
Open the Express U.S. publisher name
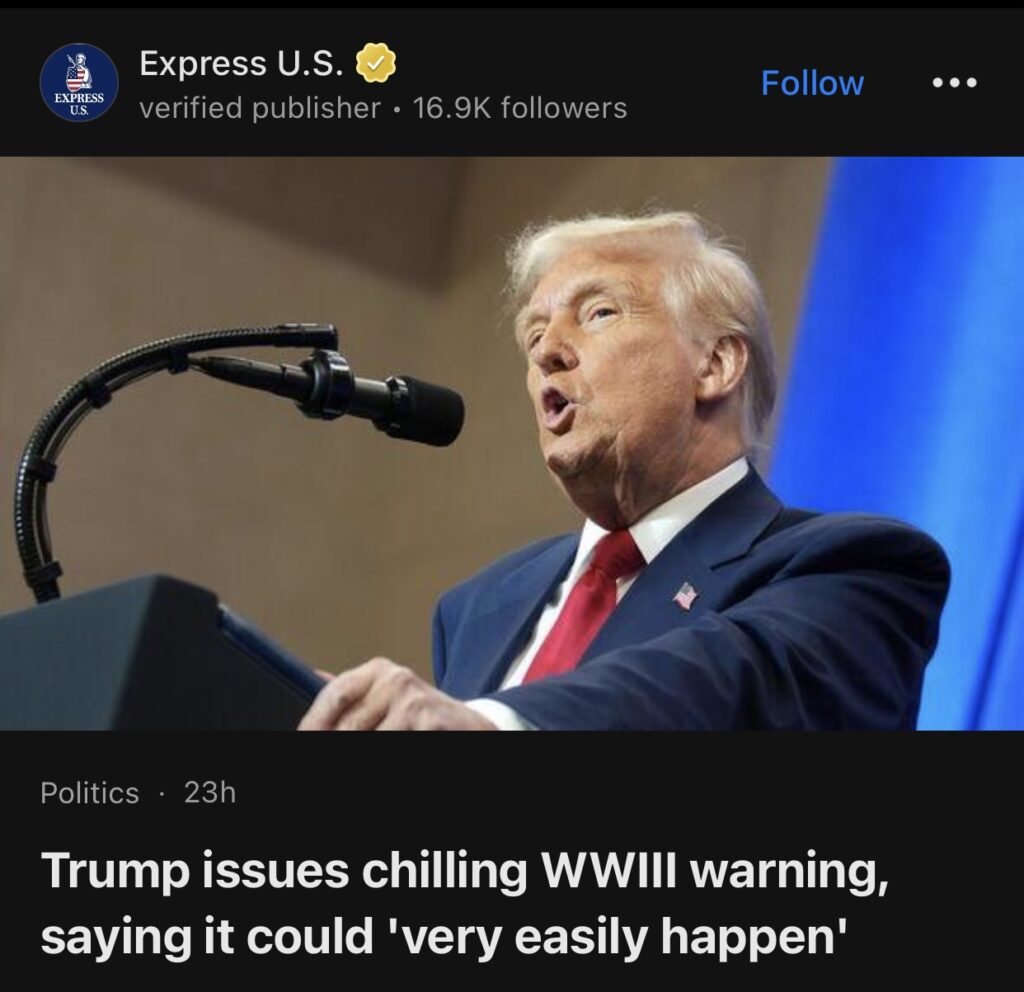pyautogui.click(x=240, y=63)
